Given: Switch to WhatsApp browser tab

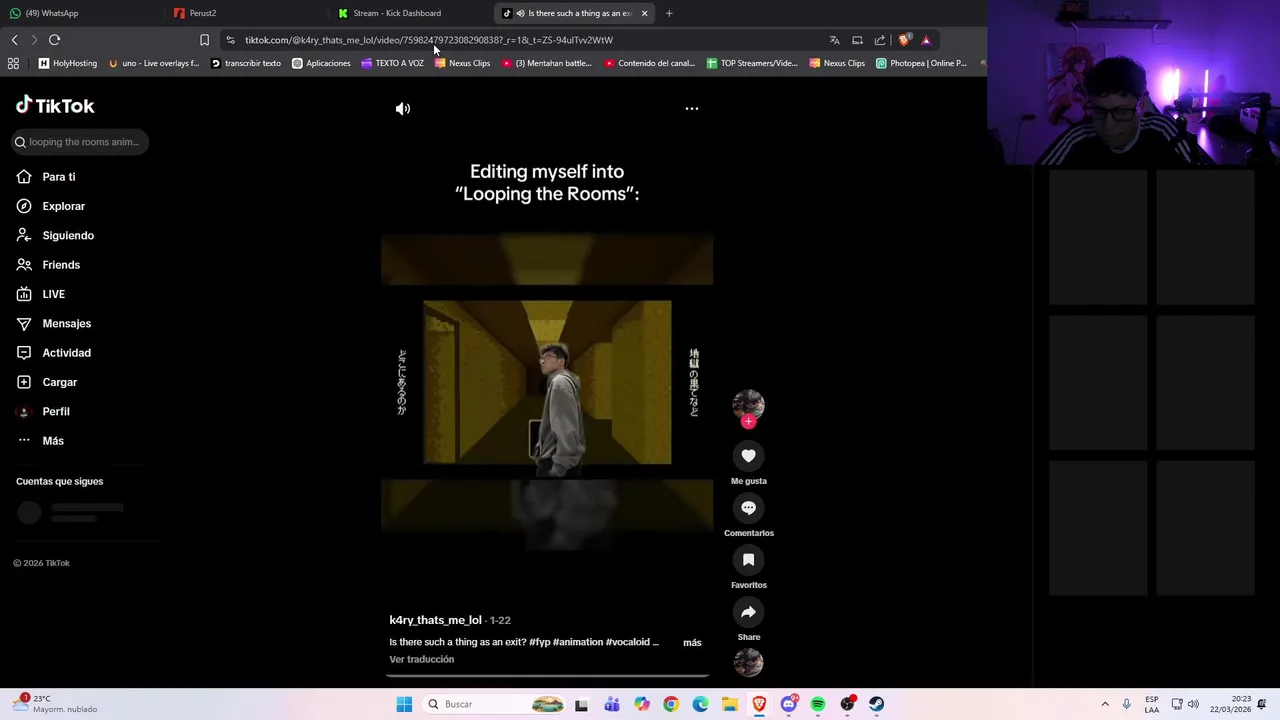Looking at the screenshot, I should point(80,13).
